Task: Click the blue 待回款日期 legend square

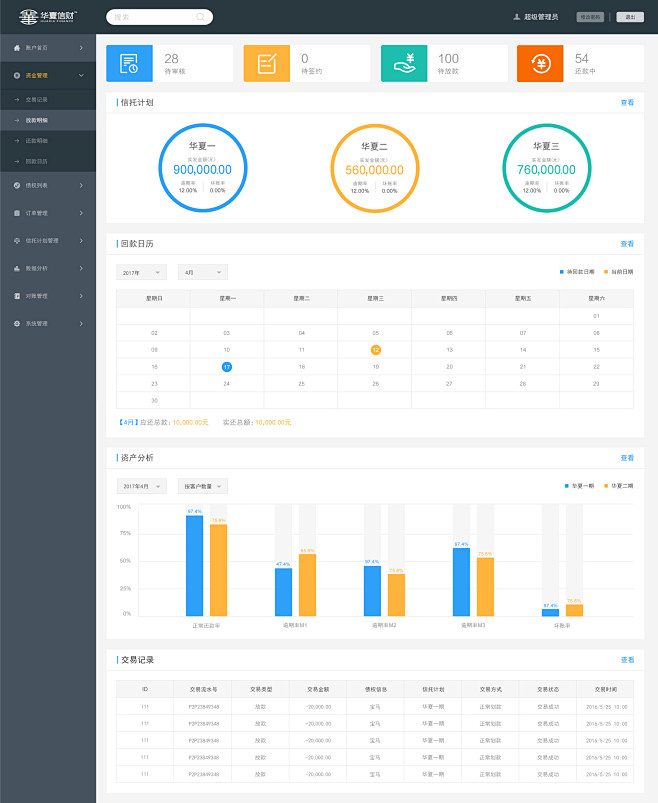Action: click(x=562, y=272)
